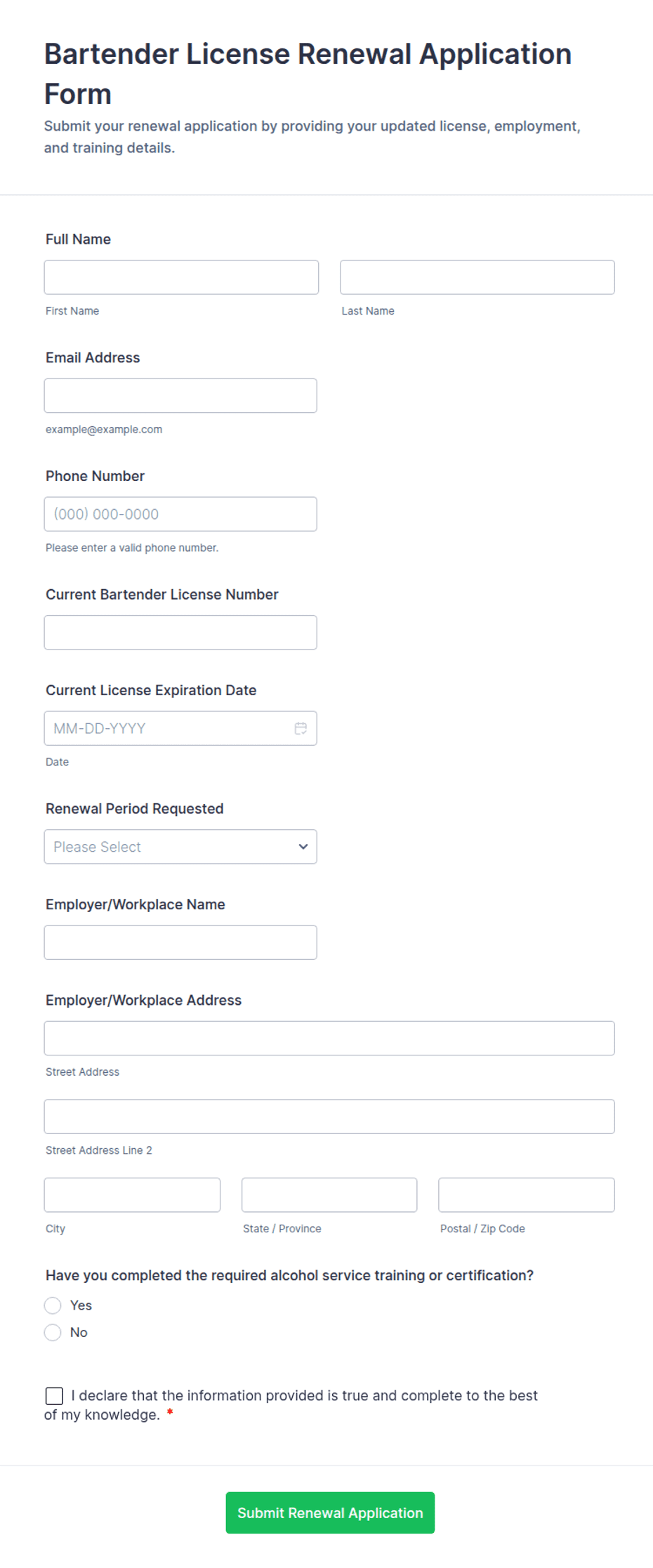Click the Employer/Workplace Name field
The height and width of the screenshot is (1568, 653).
(x=180, y=942)
